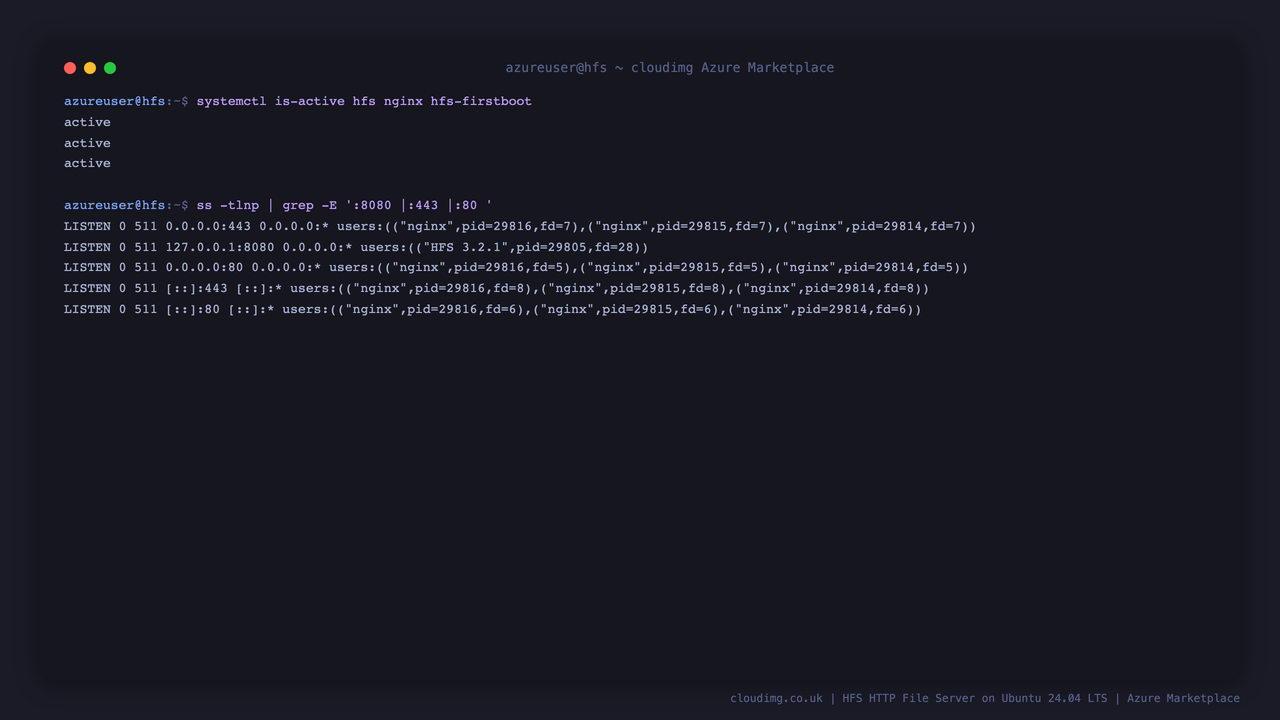Click the footer 'cloudimg.co.uk | HFS HTTP File Server' text

point(985,698)
